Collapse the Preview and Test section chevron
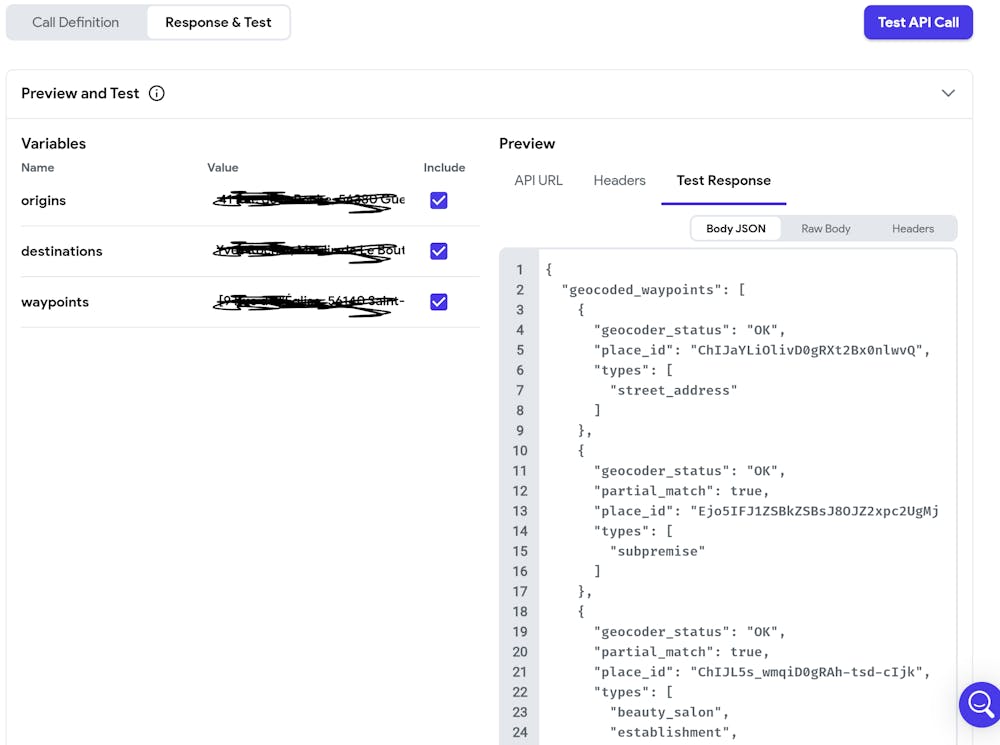The width and height of the screenshot is (1000, 745). pos(948,93)
